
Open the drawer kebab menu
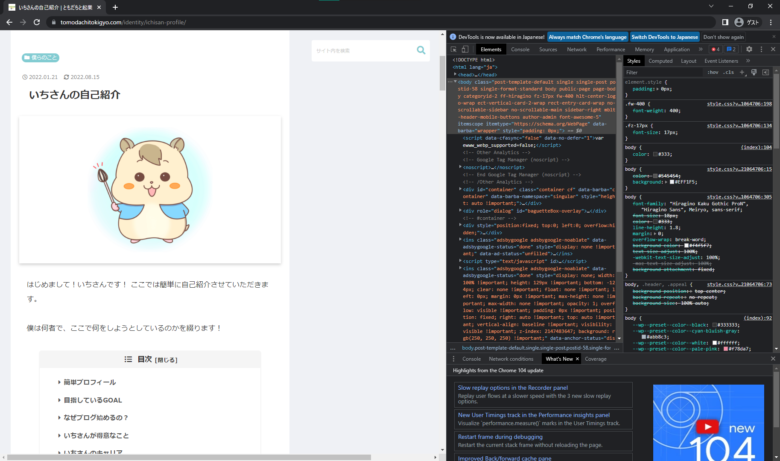point(453,359)
